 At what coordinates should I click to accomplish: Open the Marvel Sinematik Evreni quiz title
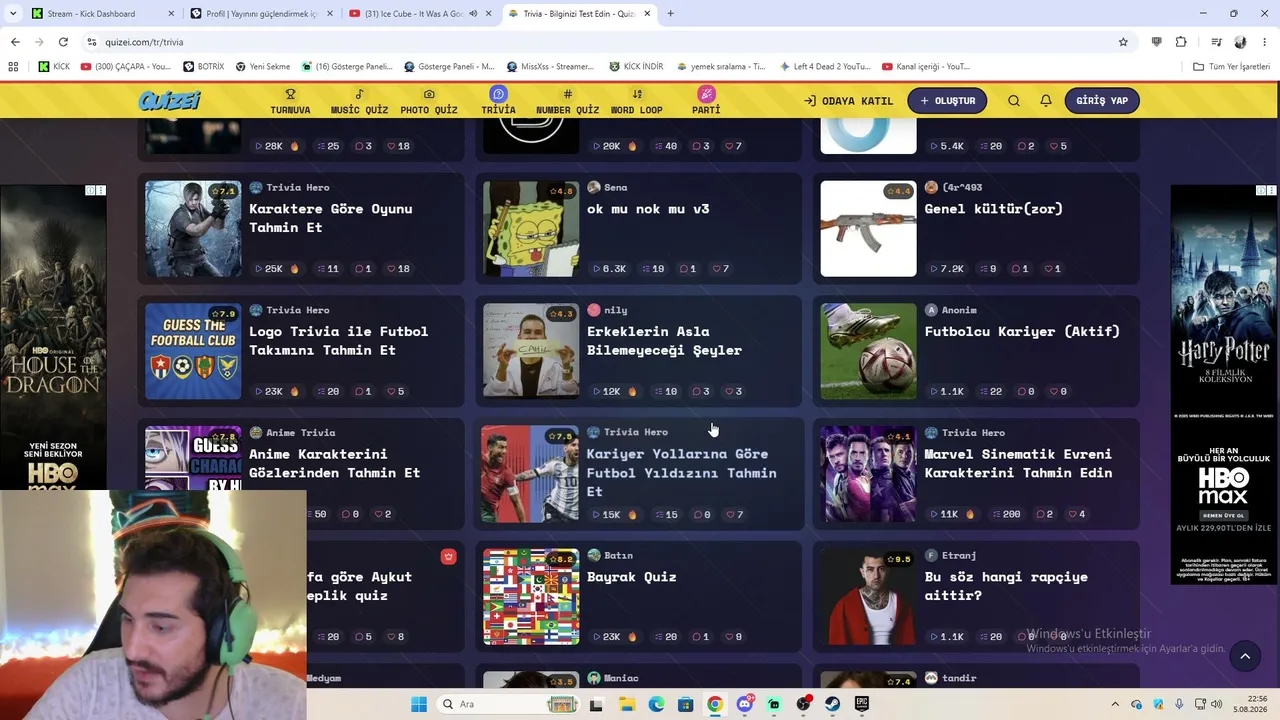coord(1018,463)
